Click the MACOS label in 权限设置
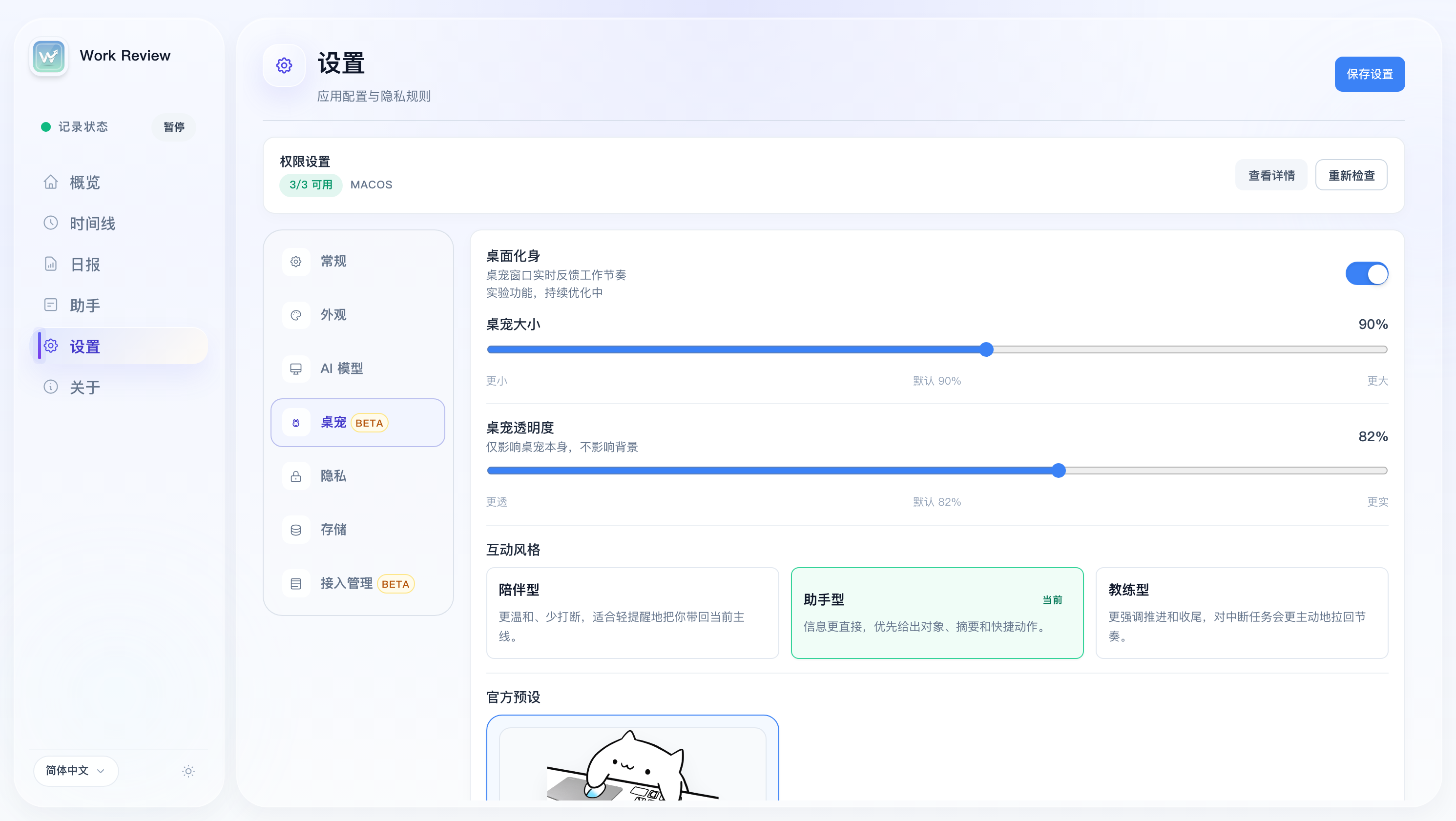 [x=372, y=185]
